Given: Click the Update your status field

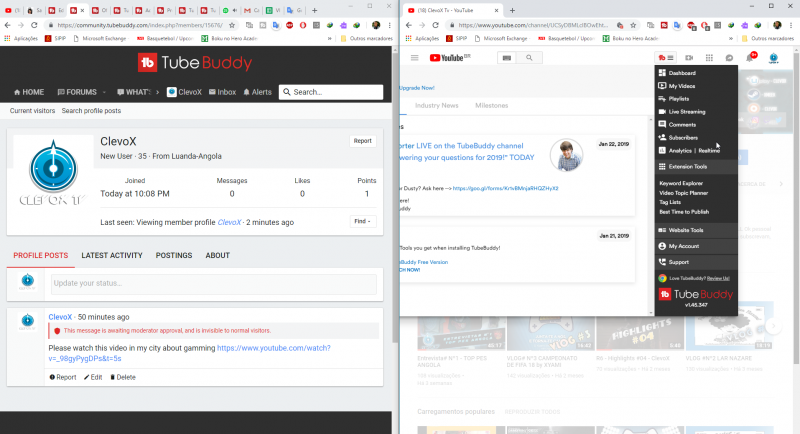Looking at the screenshot, I should [213, 284].
